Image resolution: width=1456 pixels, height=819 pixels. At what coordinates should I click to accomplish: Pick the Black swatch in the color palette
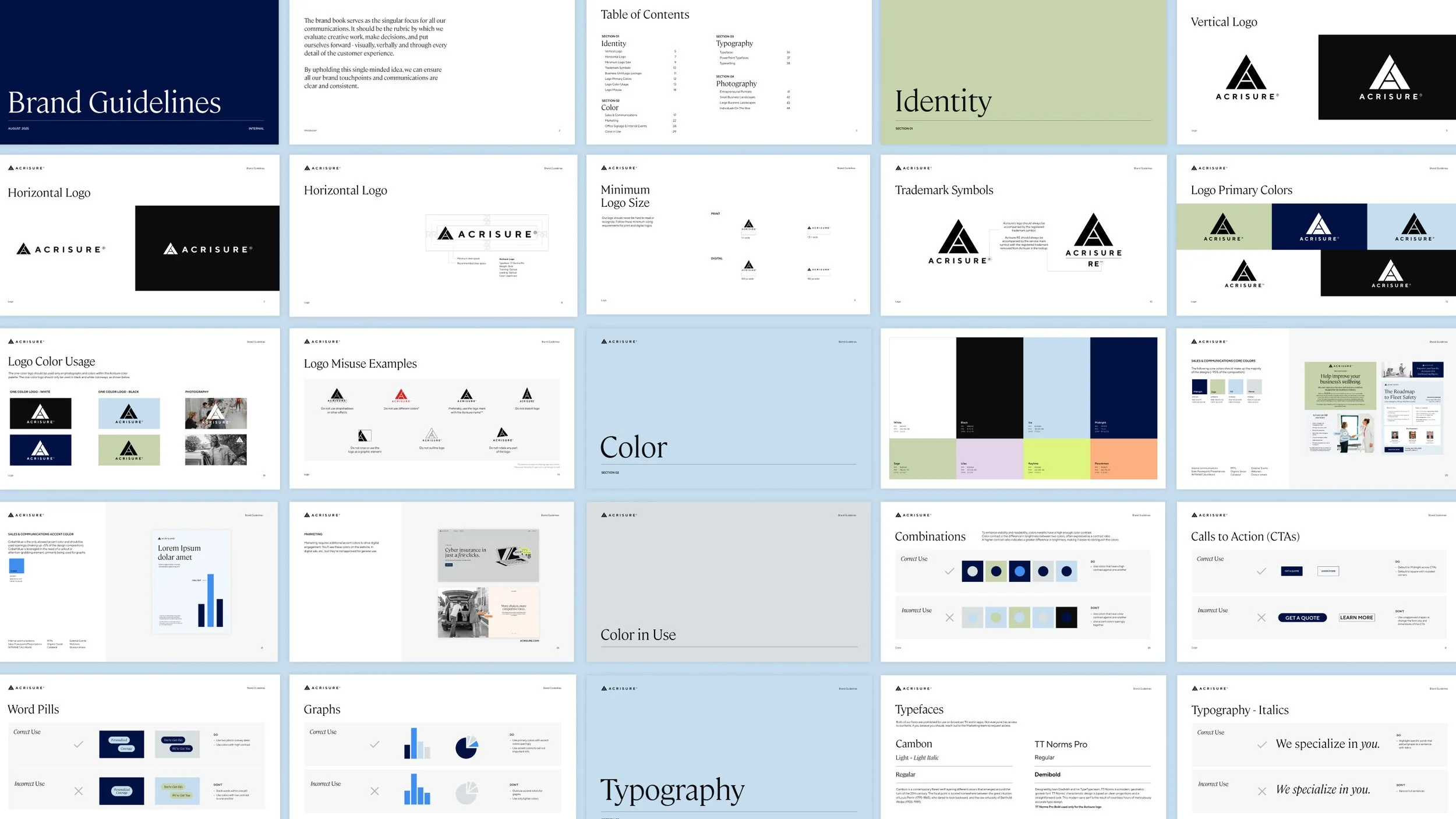click(x=989, y=387)
